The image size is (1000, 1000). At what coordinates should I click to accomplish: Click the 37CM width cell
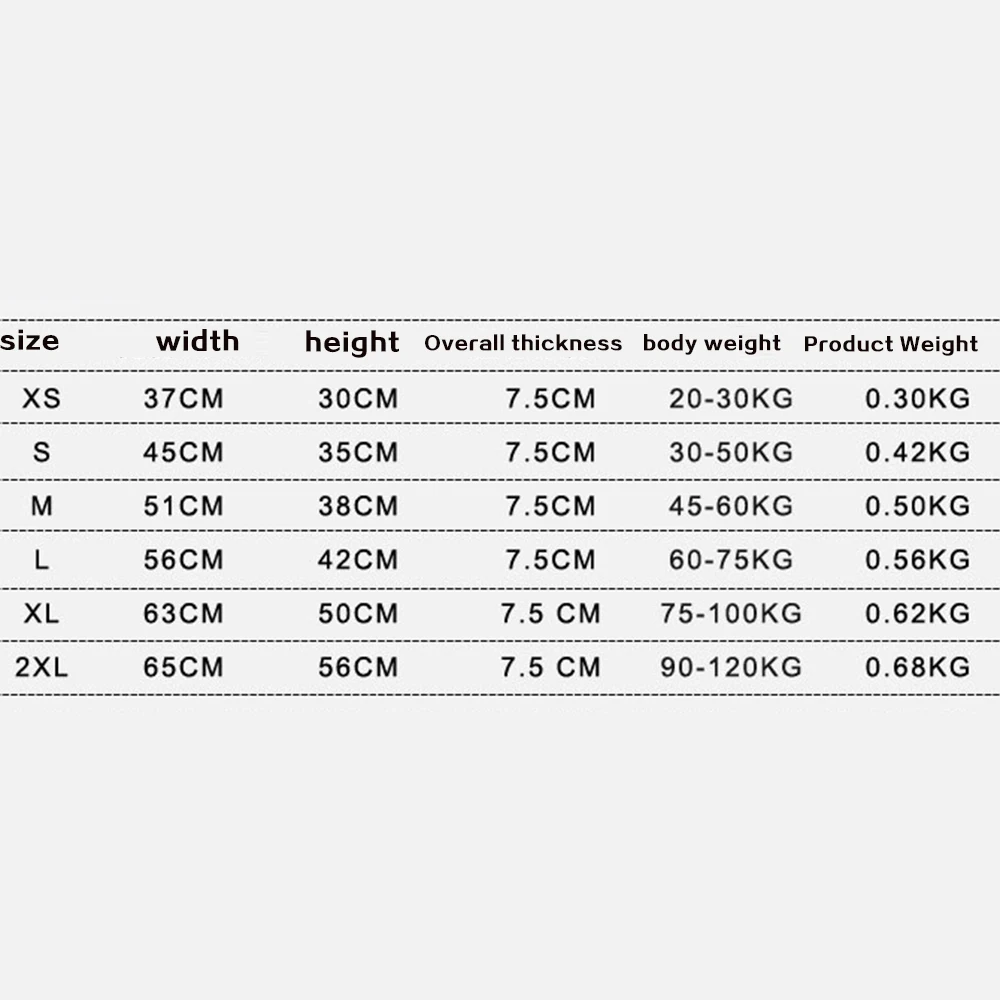pyautogui.click(x=183, y=399)
